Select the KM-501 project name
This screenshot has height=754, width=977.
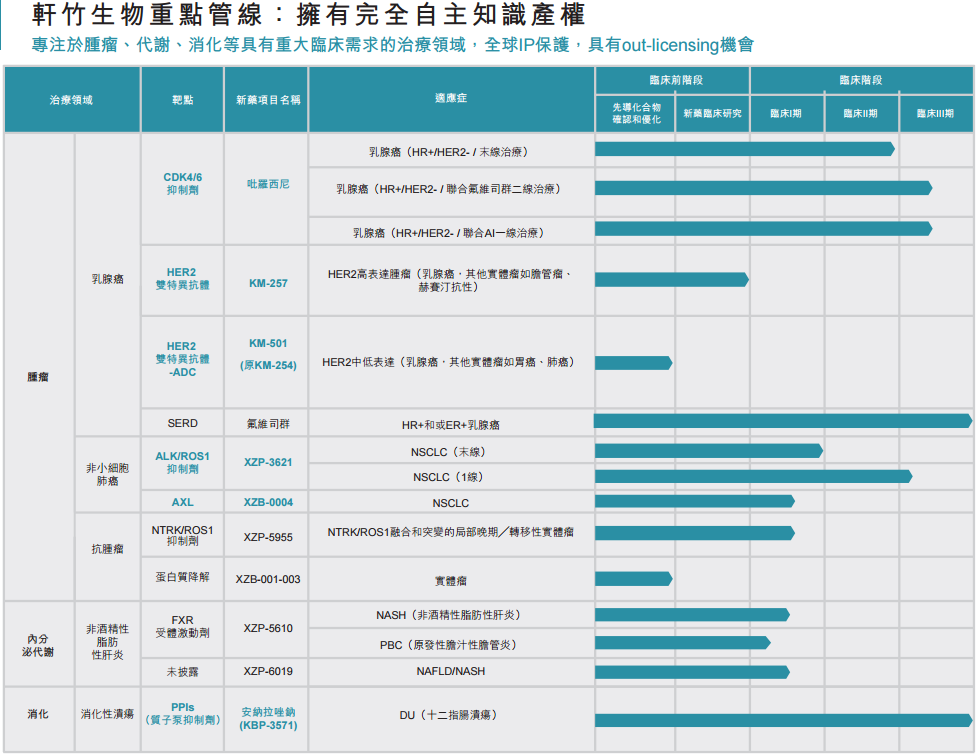(268, 343)
